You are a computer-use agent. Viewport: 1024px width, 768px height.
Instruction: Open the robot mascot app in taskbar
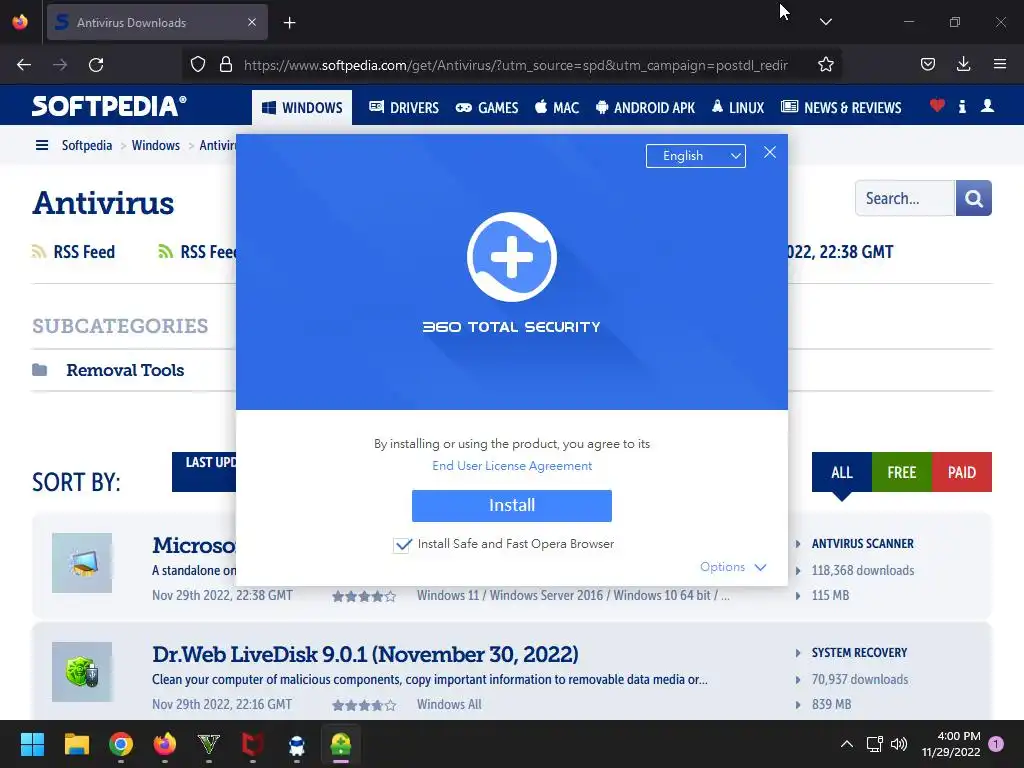coord(297,744)
